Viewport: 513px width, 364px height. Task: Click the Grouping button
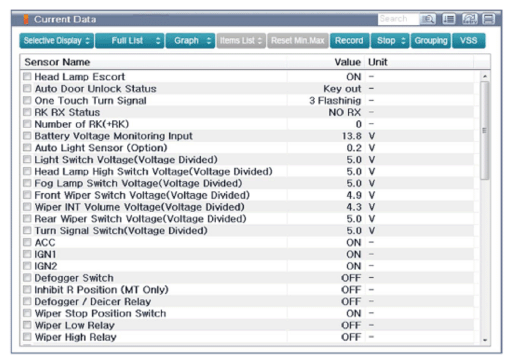click(431, 41)
